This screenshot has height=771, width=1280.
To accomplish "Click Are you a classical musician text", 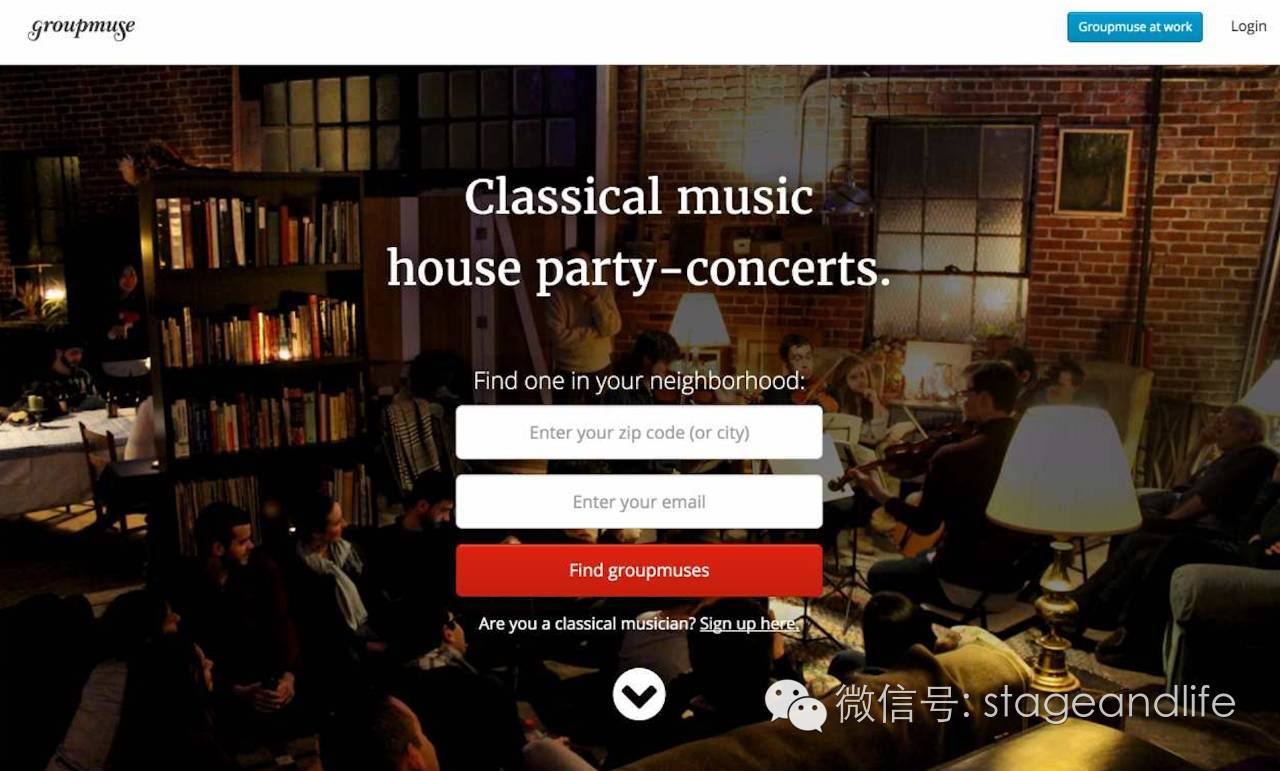I will (x=587, y=623).
